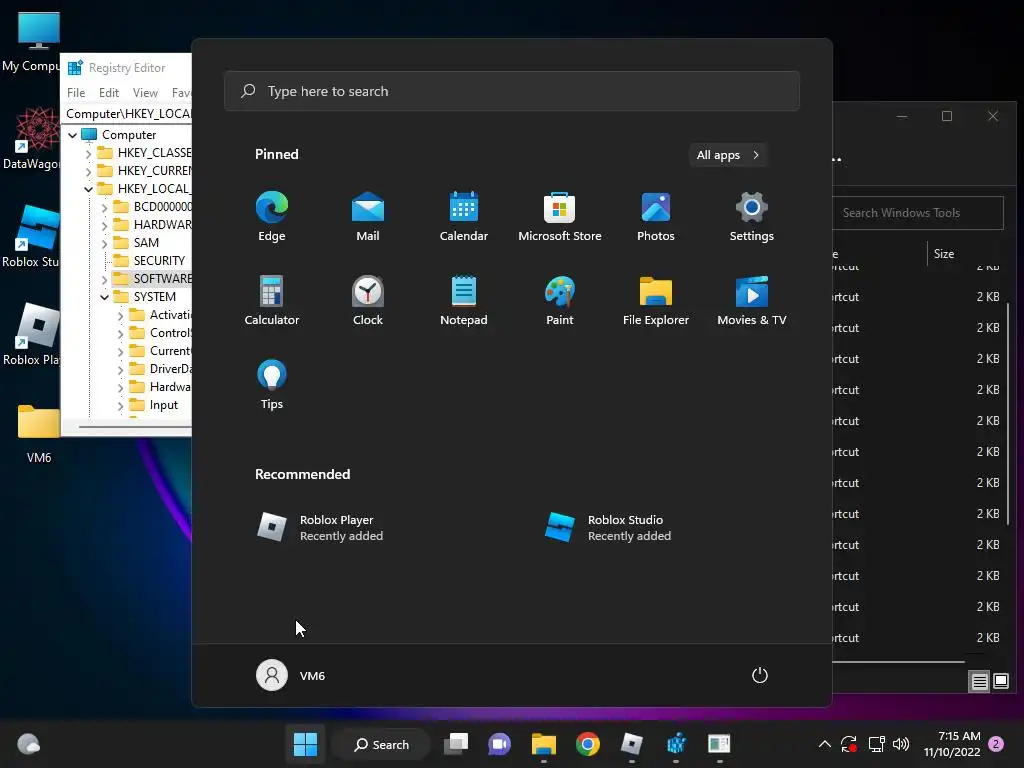This screenshot has height=768, width=1024.
Task: Open Notepad from Start menu
Action: [464, 300]
